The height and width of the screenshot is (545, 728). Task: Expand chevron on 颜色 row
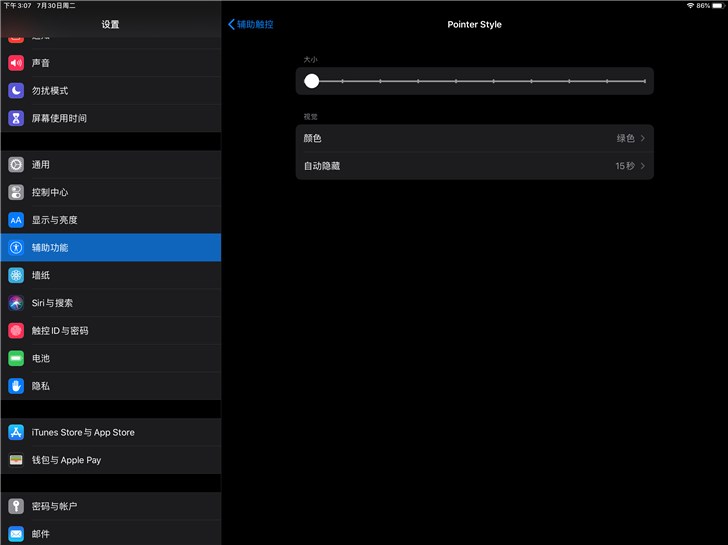click(643, 138)
